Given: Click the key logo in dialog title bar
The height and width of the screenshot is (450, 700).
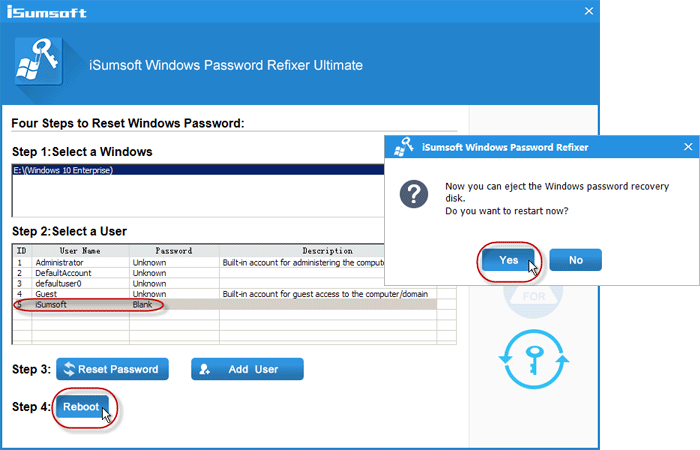Looking at the screenshot, I should (404, 147).
